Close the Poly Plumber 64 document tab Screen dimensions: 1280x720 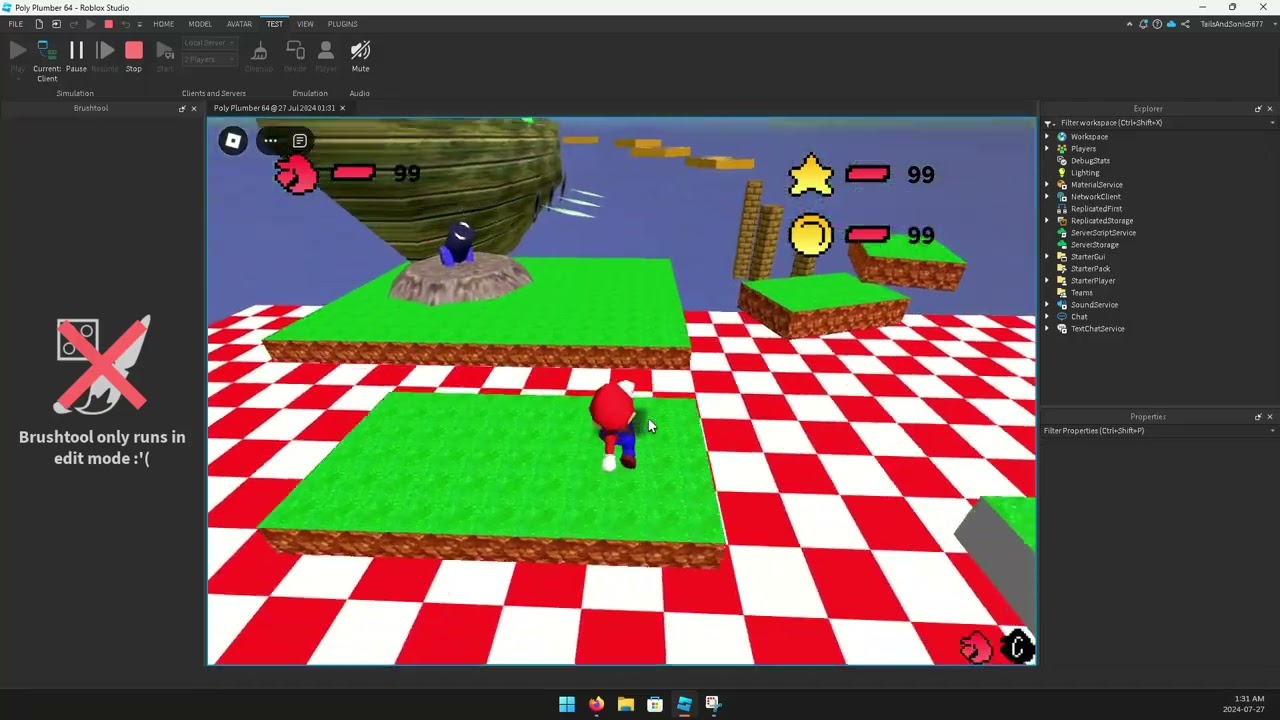[342, 108]
